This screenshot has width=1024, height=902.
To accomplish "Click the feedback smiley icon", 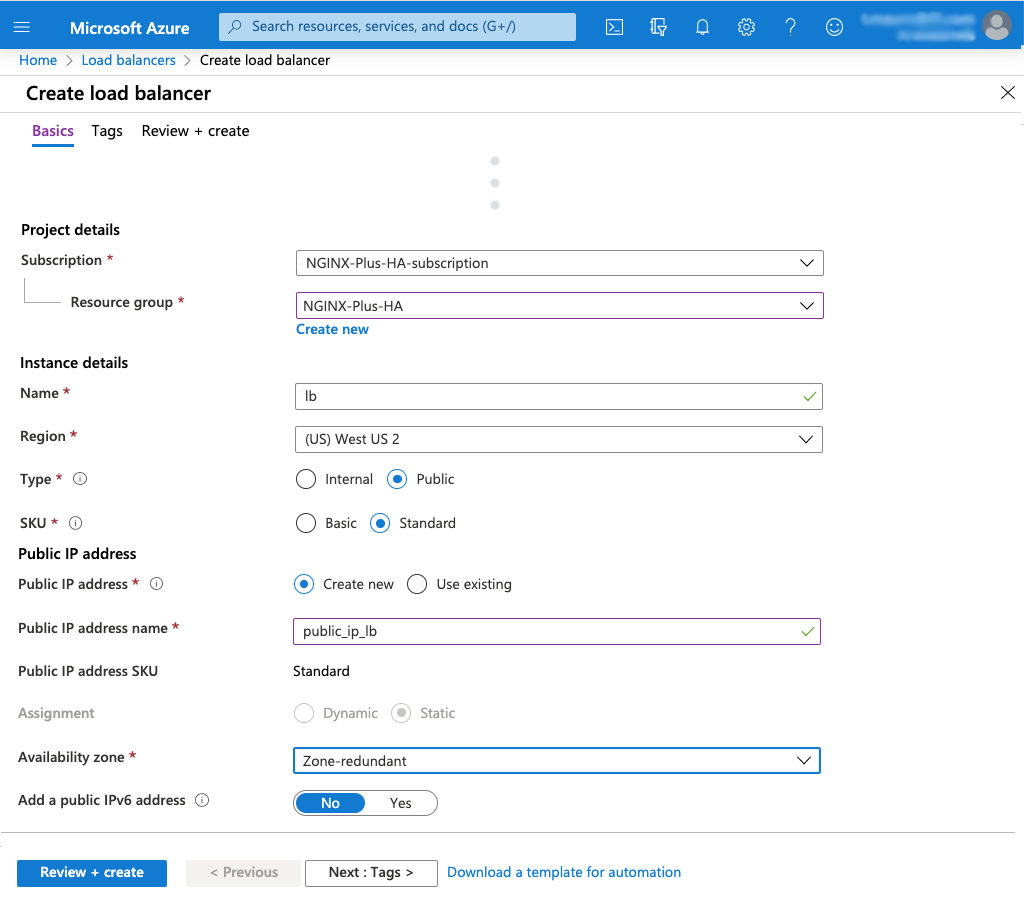I will (x=834, y=27).
